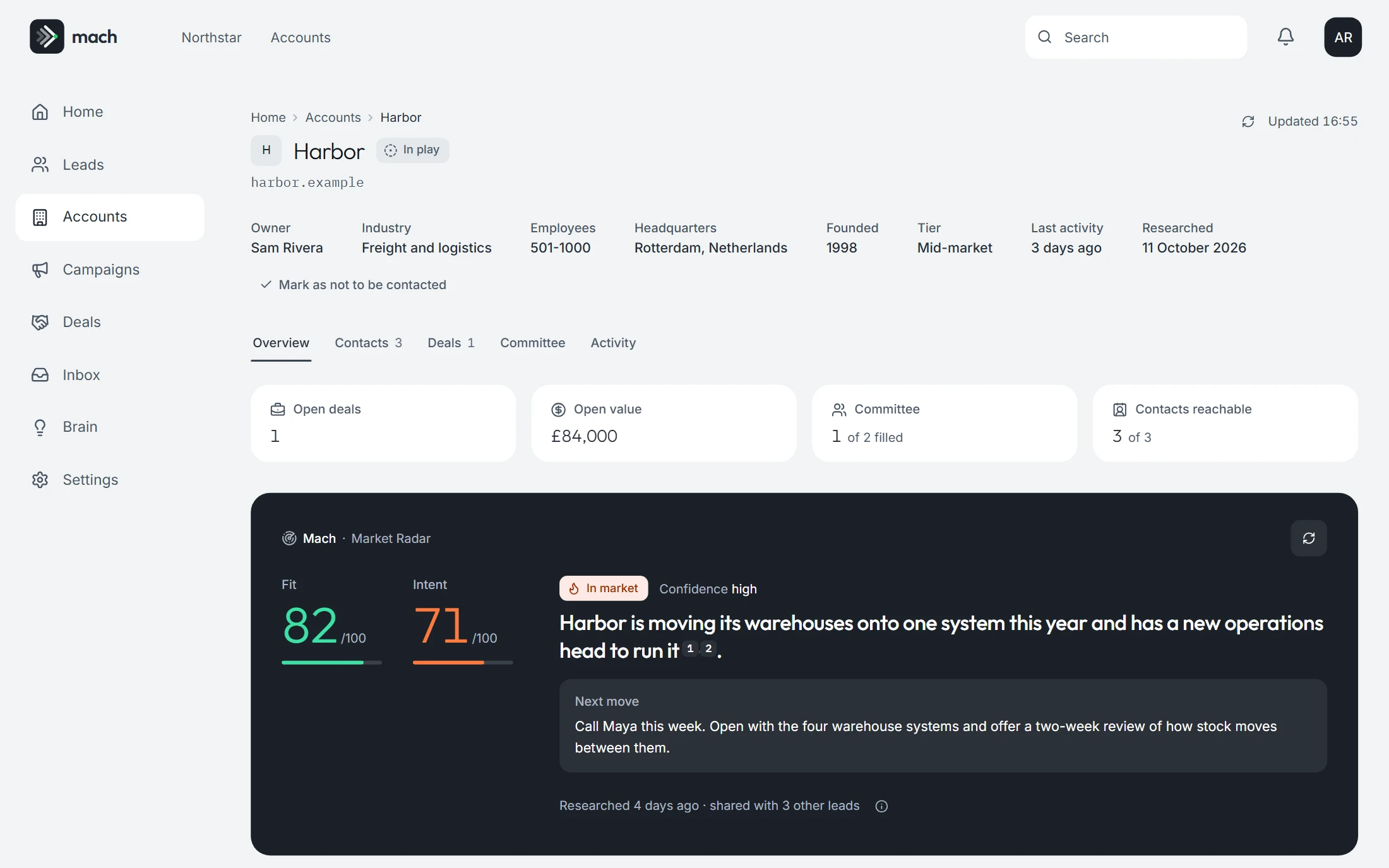Screen dimensions: 1389x868
Task: Click the mach logo icon
Action: pyautogui.click(x=47, y=37)
